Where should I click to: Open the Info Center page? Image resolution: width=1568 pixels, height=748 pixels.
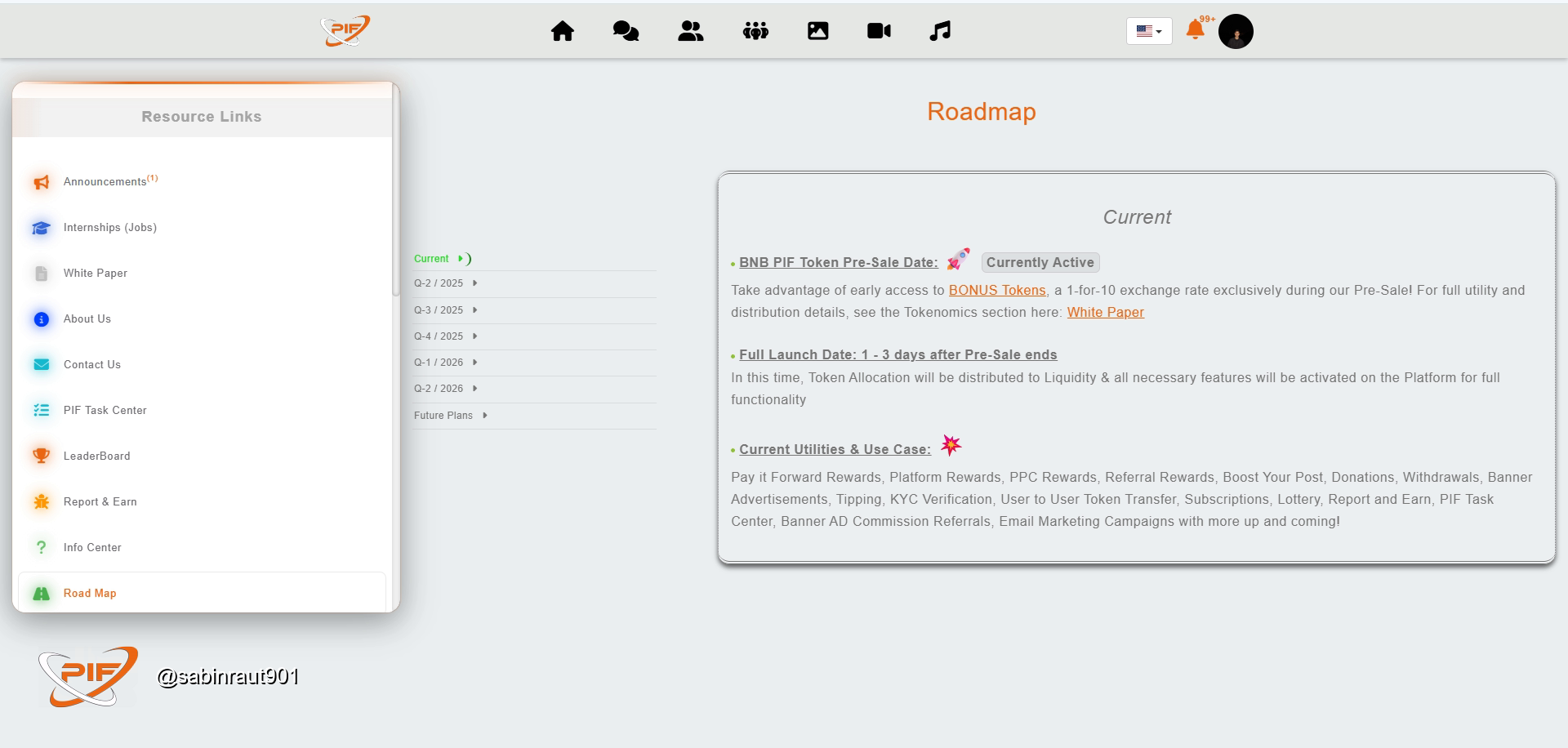92,548
